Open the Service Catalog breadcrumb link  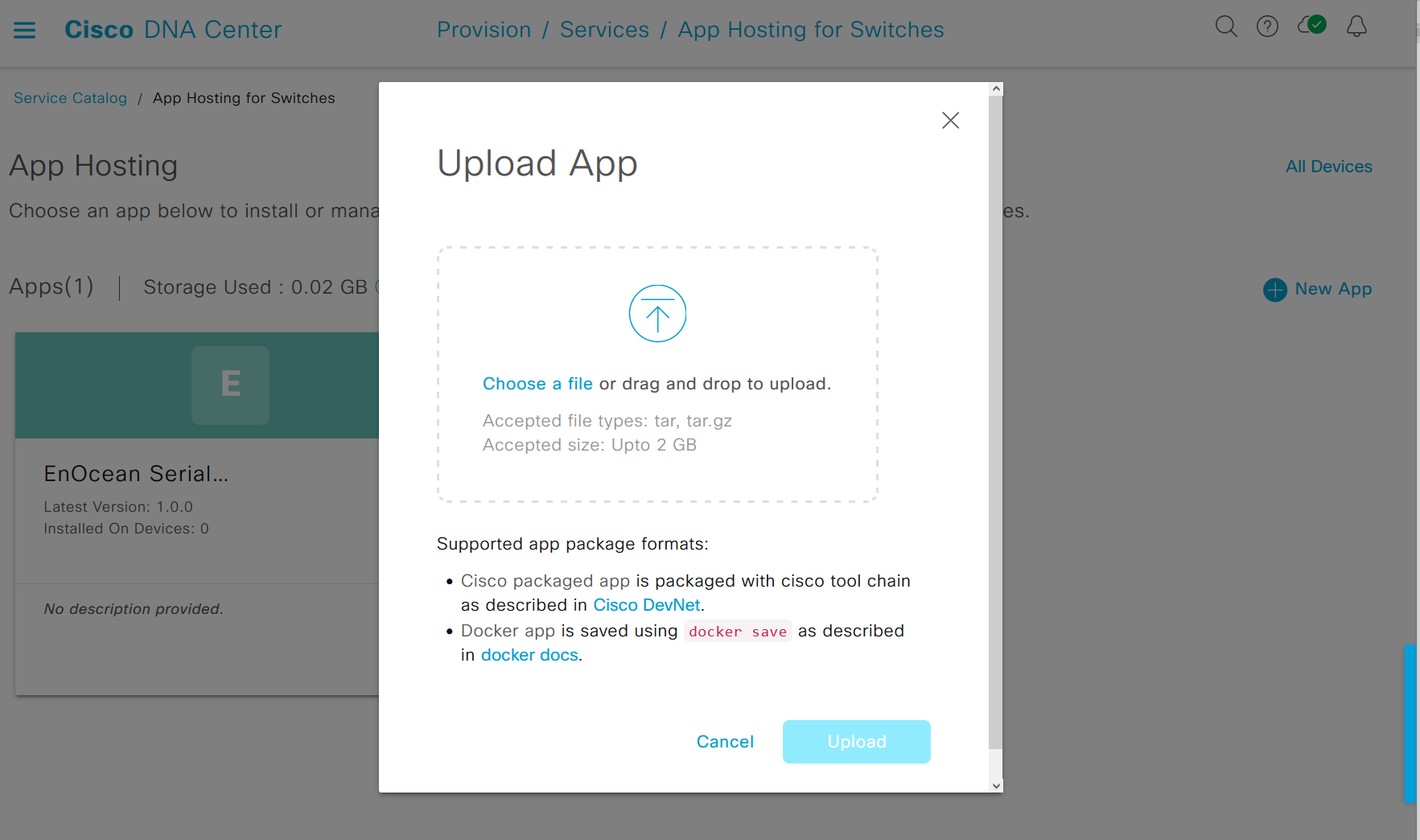pyautogui.click(x=70, y=98)
